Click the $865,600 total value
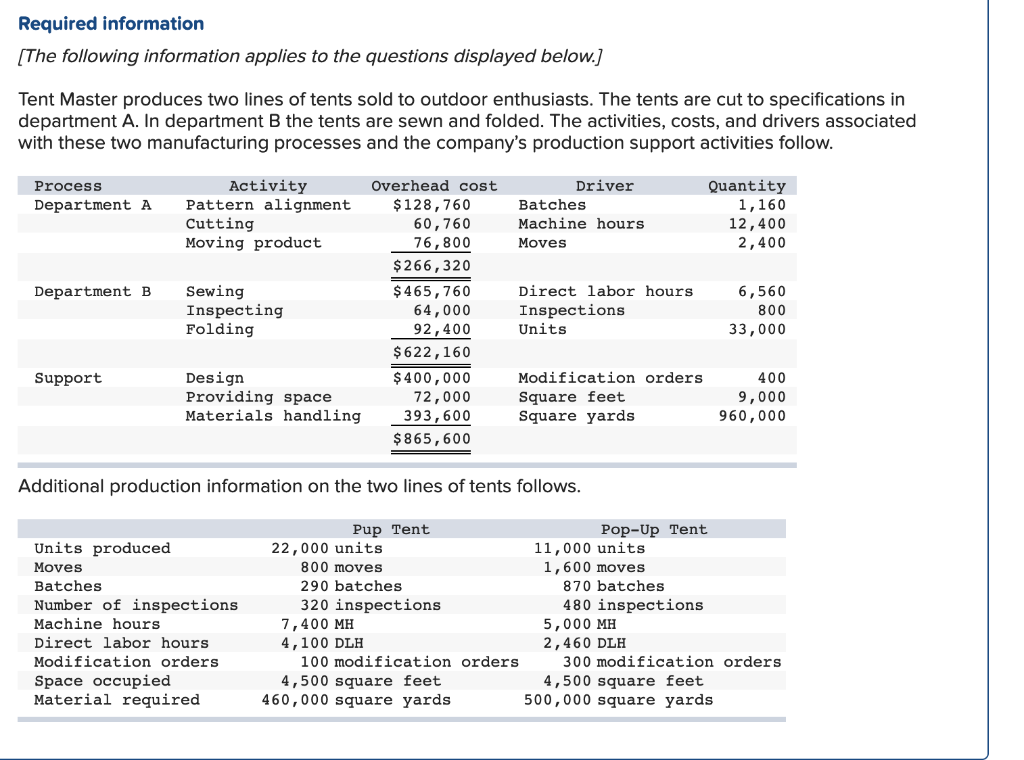The image size is (1024, 760). (x=430, y=435)
